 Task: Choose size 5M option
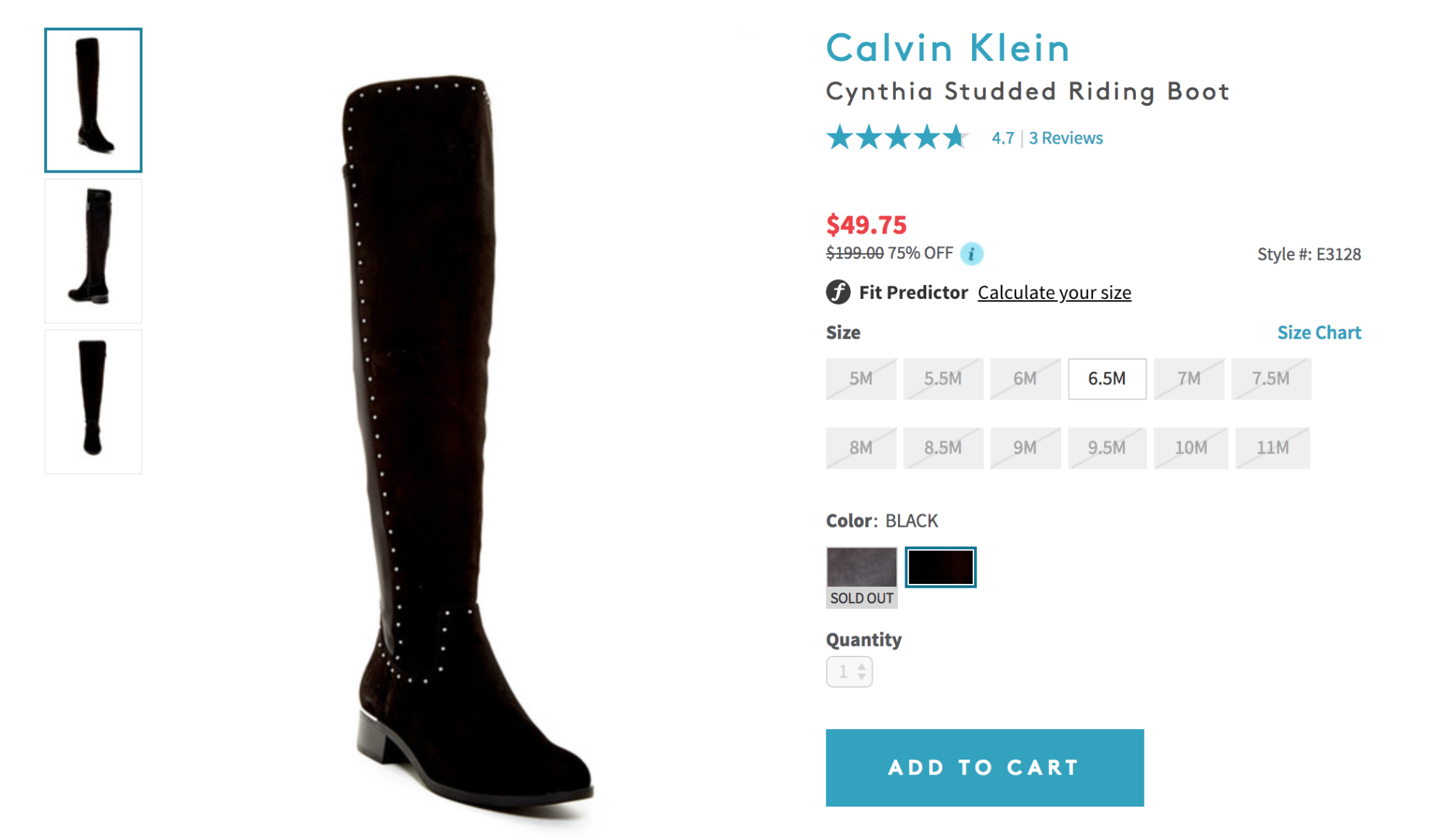pos(860,379)
